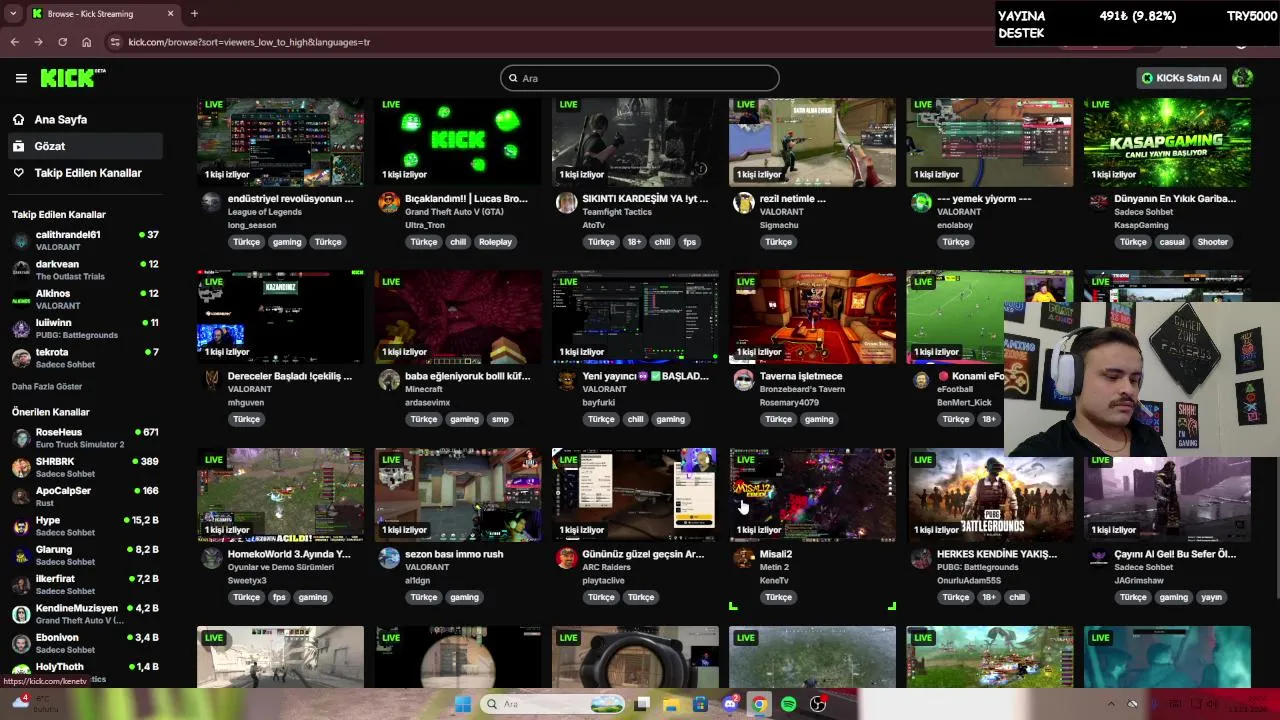Image resolution: width=1280 pixels, height=720 pixels.
Task: Select Roleplay tag under Ultra_Tron stream
Action: 495,242
